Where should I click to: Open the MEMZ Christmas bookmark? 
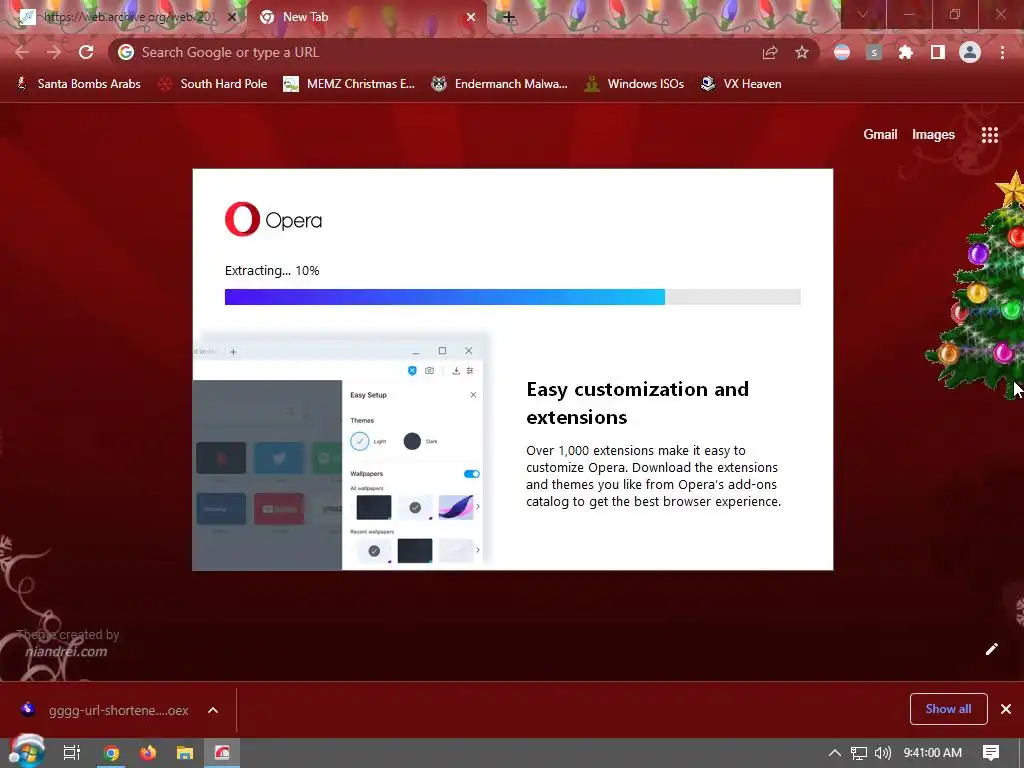click(349, 84)
